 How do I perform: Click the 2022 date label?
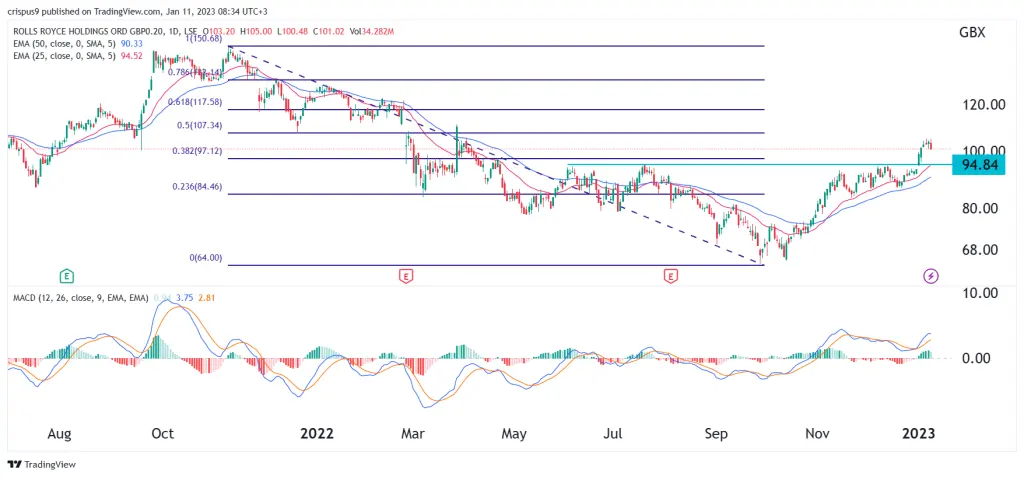coord(317,433)
